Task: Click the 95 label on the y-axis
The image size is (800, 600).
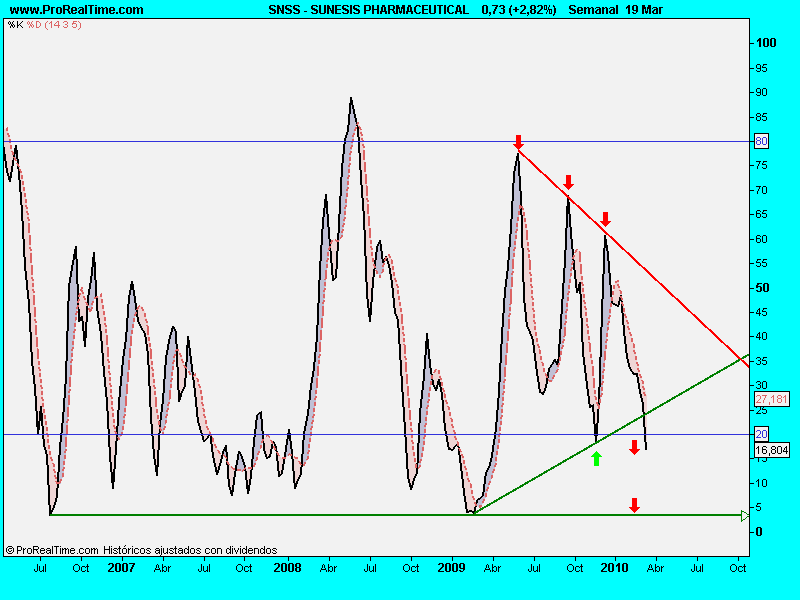Action: coord(761,68)
